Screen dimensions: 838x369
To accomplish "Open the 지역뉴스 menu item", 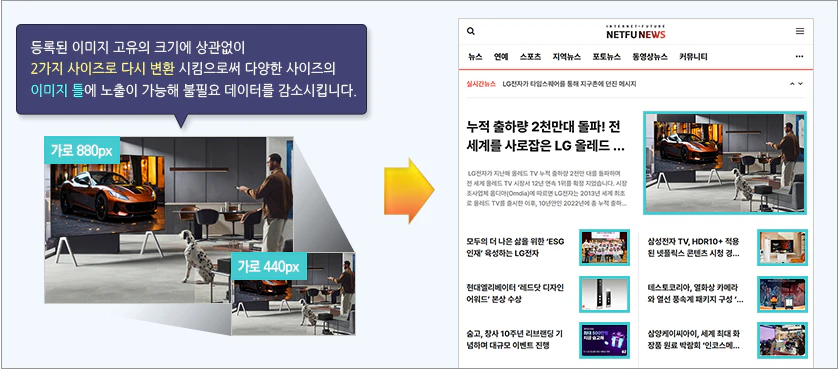I will (567, 56).
